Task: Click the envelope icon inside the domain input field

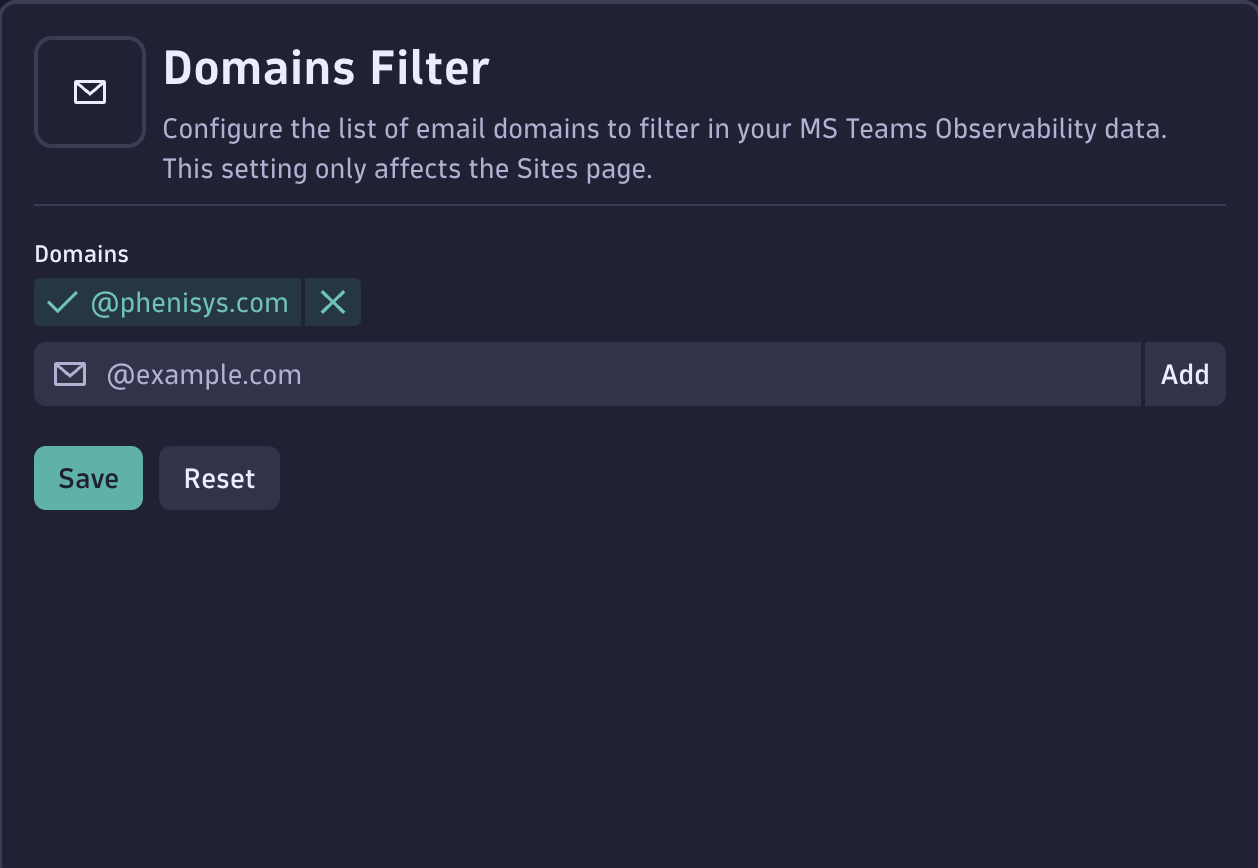Action: pos(70,374)
